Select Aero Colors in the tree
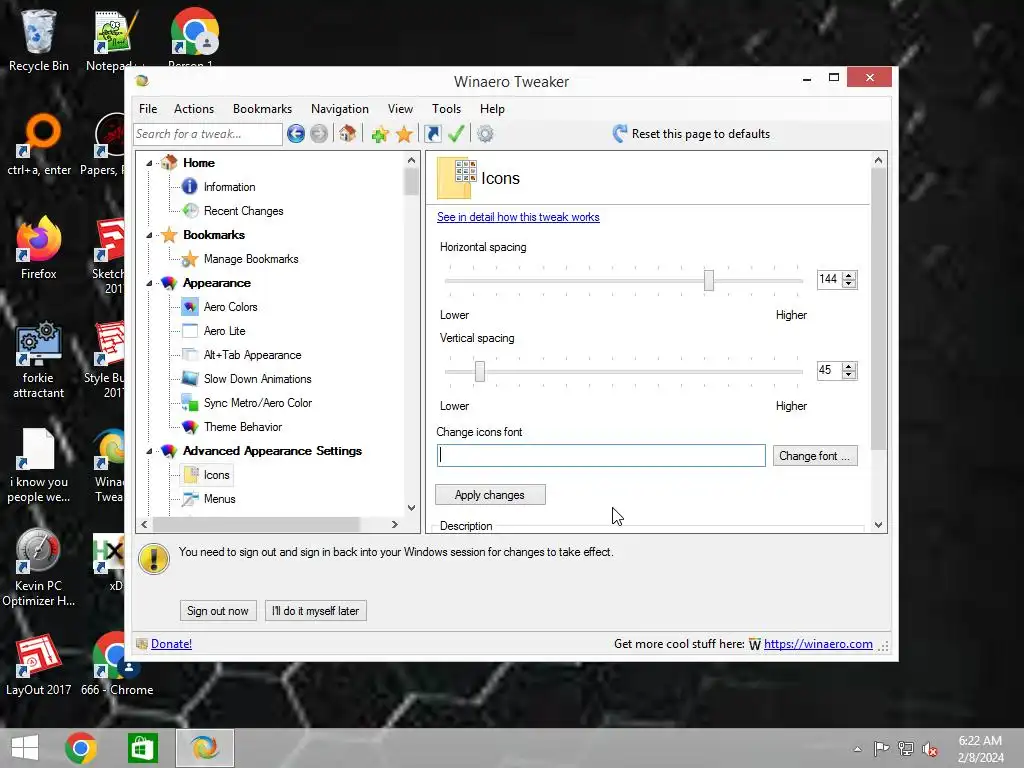The width and height of the screenshot is (1024, 768). [231, 307]
